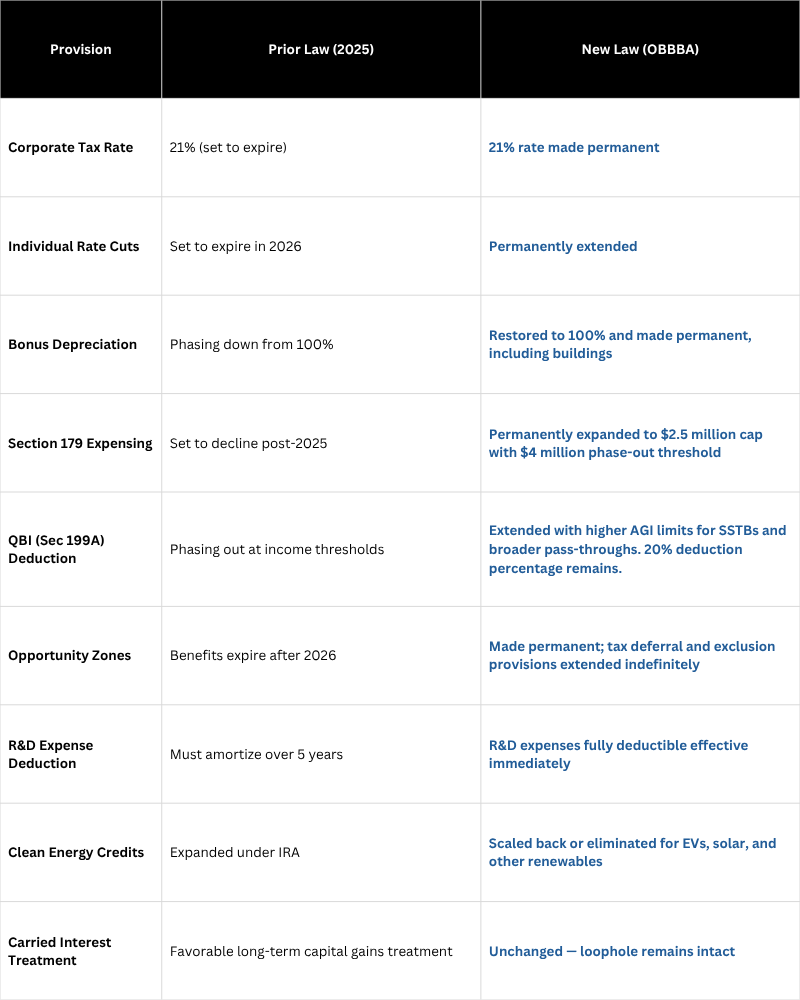The image size is (800, 1000).
Task: Click the Provision column header
Action: pos(80,49)
